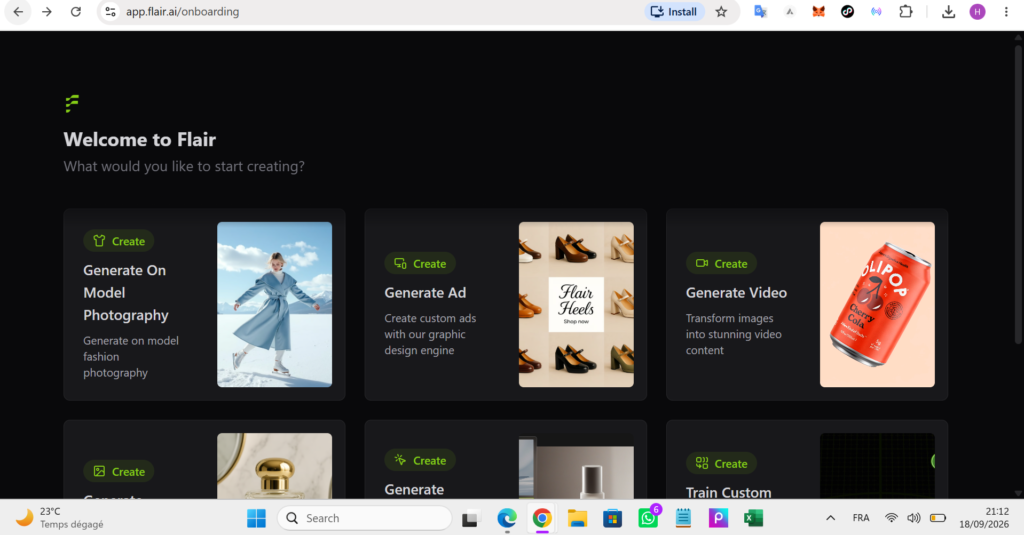1024x535 pixels.
Task: Select the gold perfume bottle thumbnail
Action: pos(274,466)
